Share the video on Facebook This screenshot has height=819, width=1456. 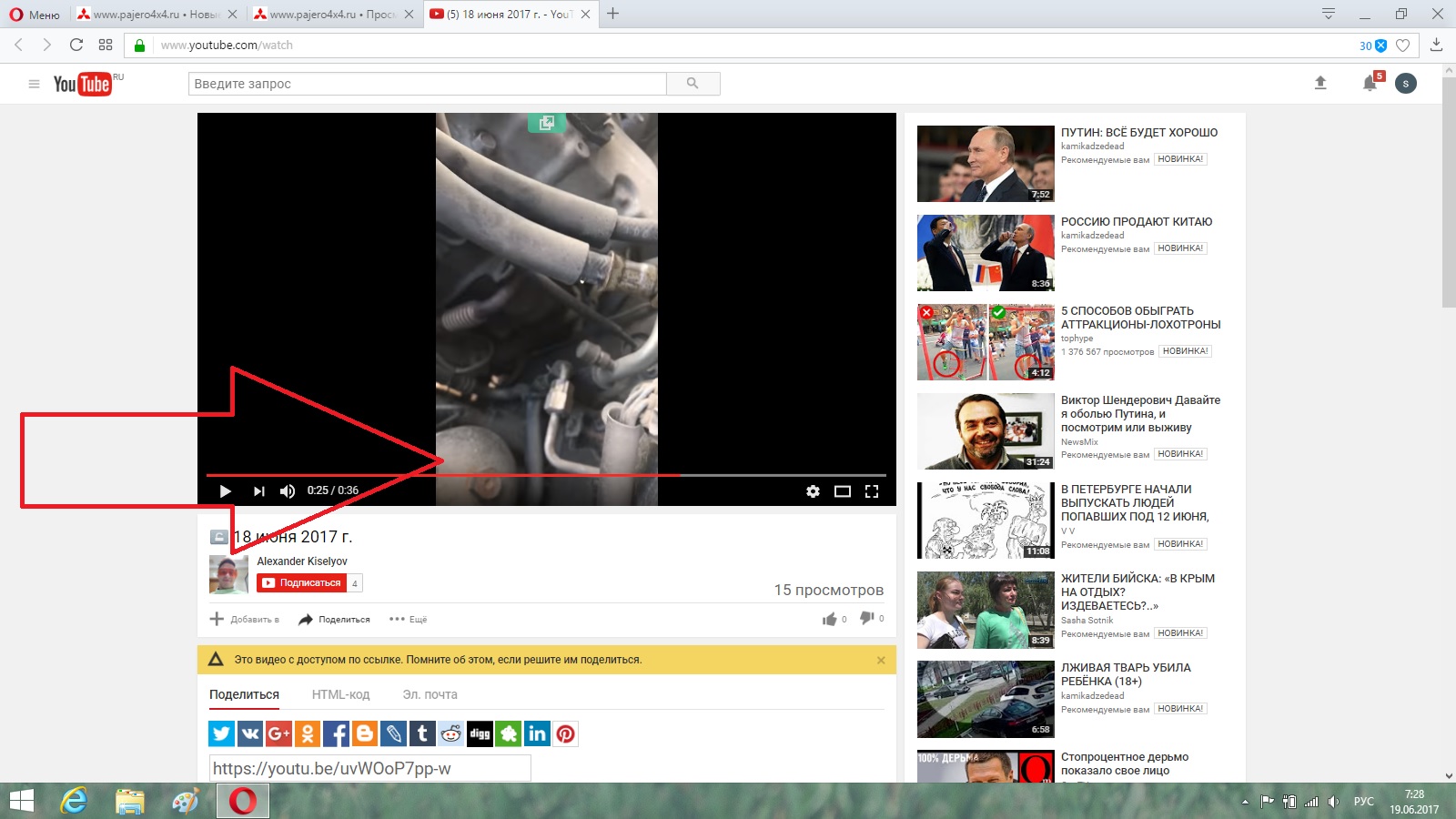point(337,733)
